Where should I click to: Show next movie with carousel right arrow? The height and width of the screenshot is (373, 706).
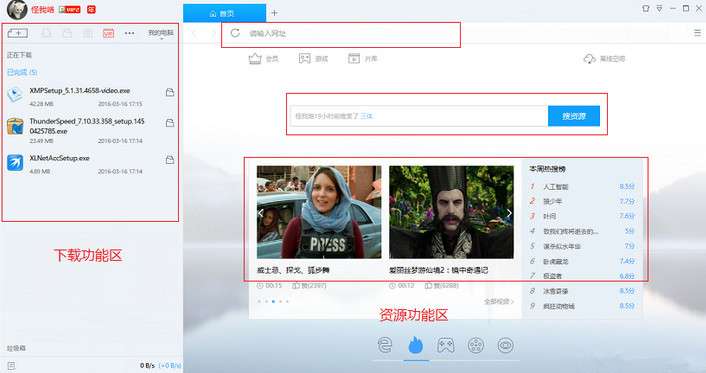(509, 213)
